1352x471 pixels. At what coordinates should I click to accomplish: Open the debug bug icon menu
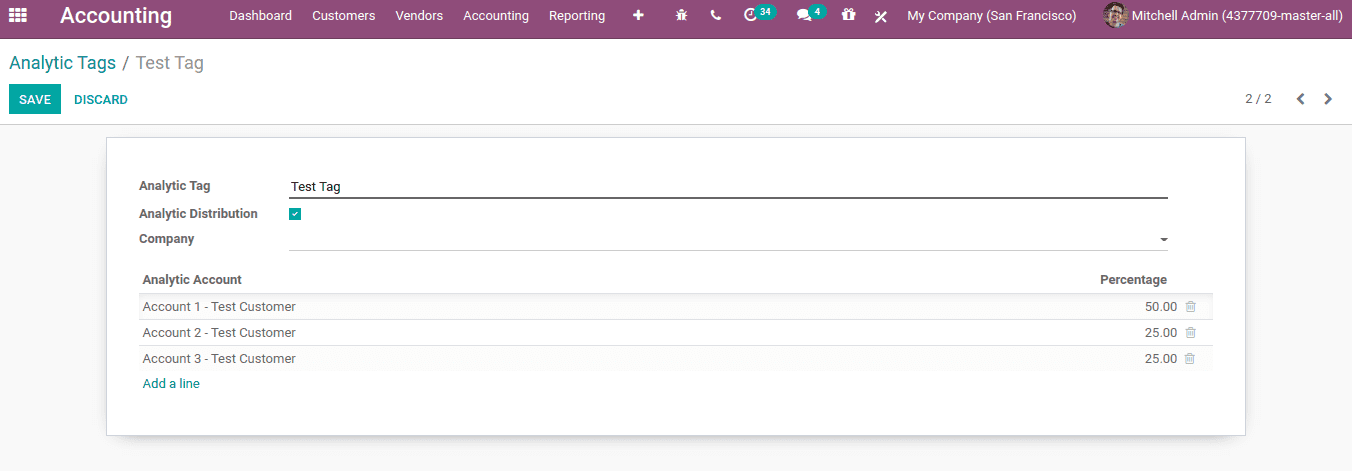tap(682, 16)
